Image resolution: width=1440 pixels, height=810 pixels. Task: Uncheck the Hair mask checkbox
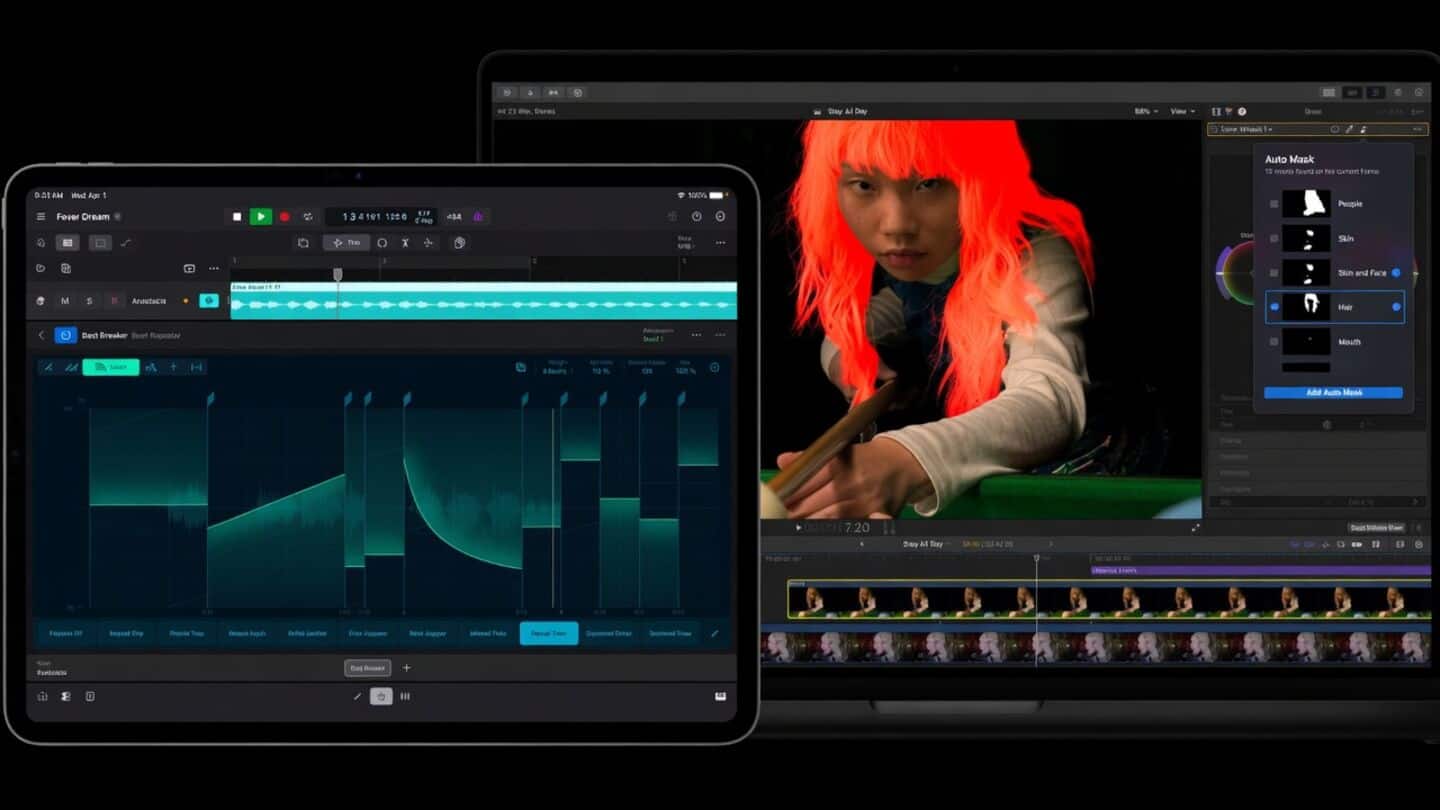[x=1273, y=307]
